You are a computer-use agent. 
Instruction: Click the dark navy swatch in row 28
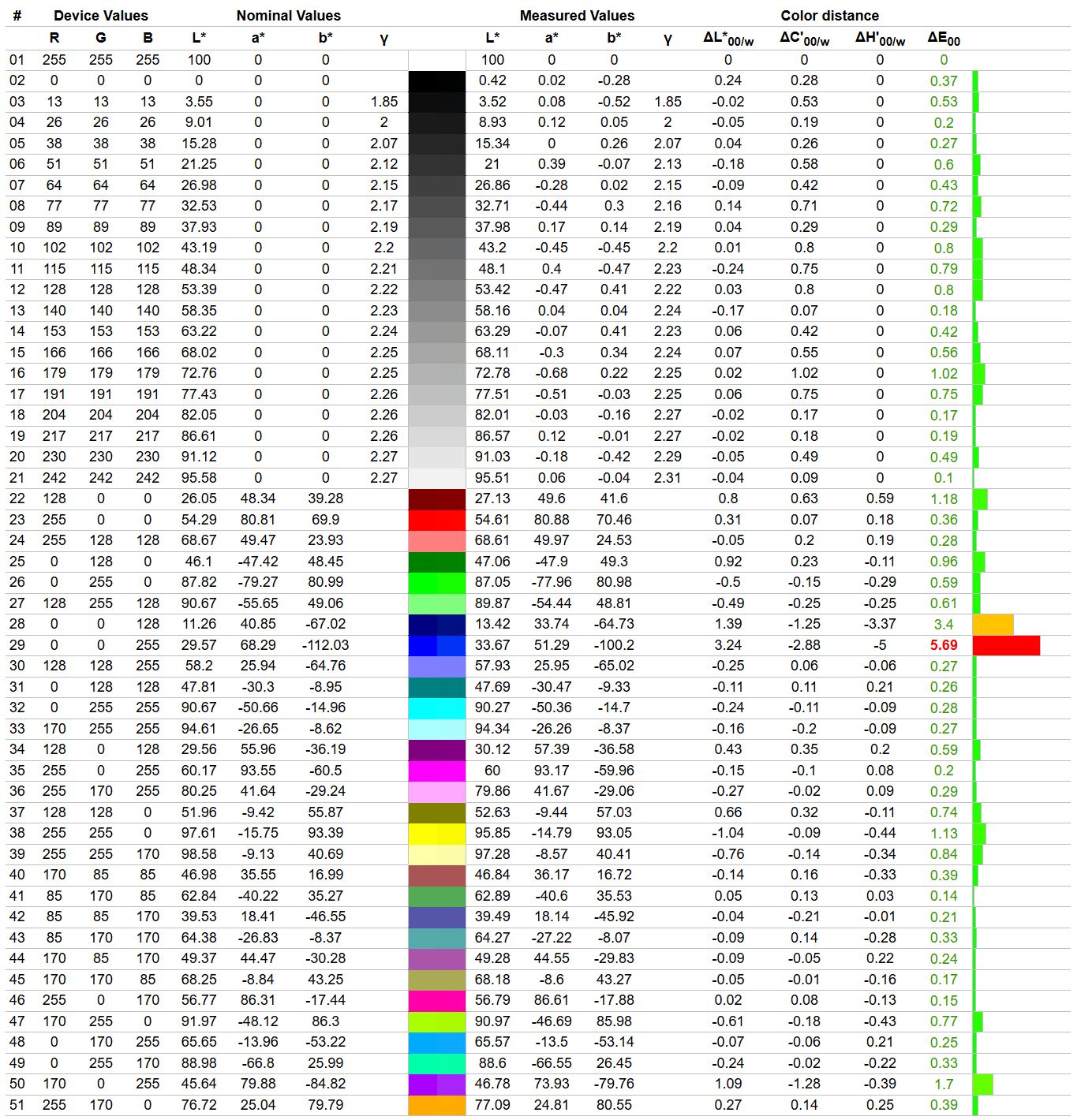coord(436,624)
